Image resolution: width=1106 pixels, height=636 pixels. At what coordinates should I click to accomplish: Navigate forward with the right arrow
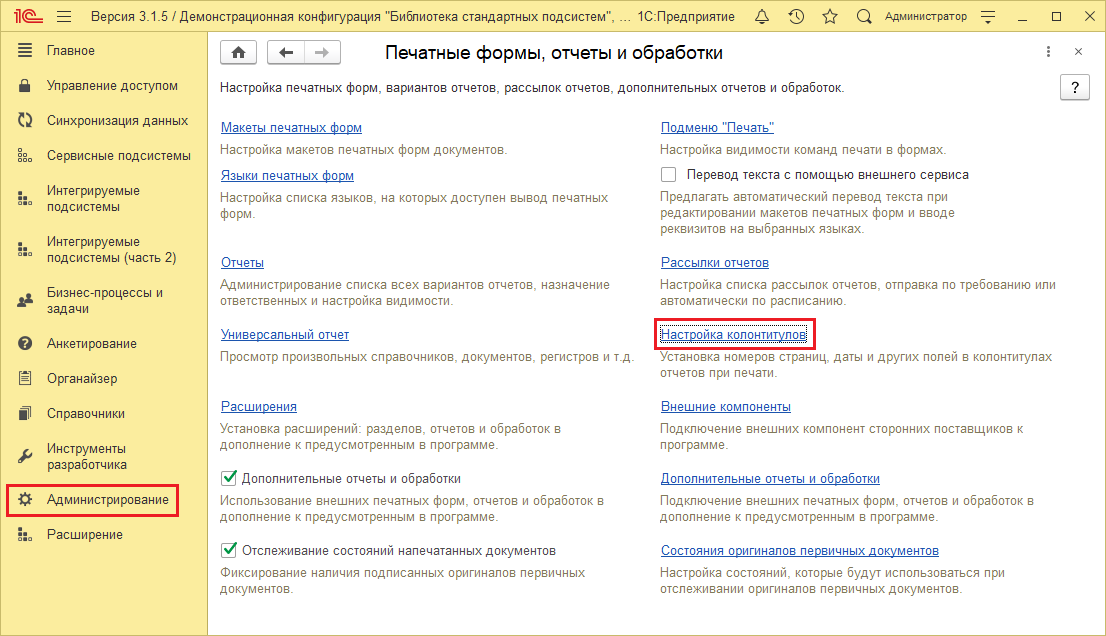coord(322,52)
